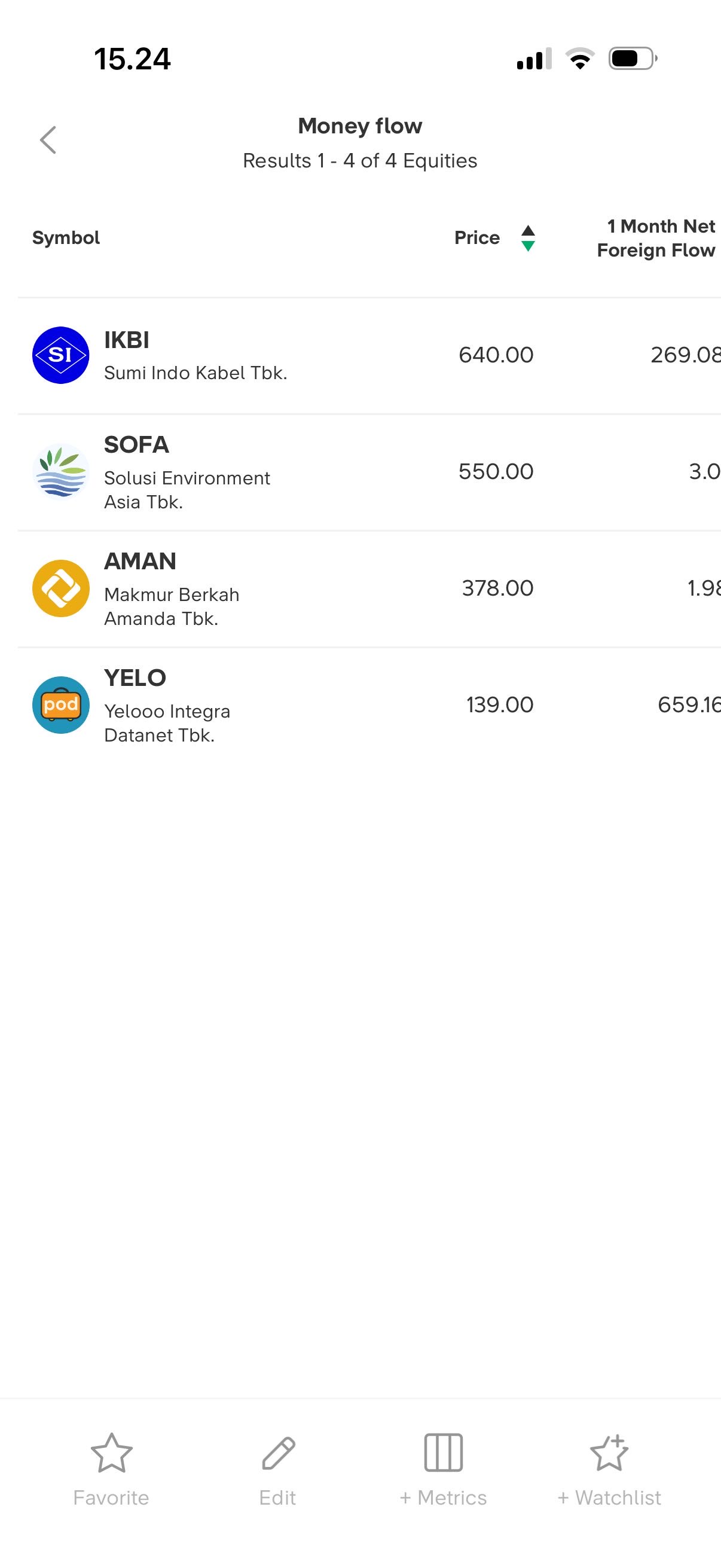Tap the Favorite star icon
Screen dimensions: 721x1568
pos(111,1453)
